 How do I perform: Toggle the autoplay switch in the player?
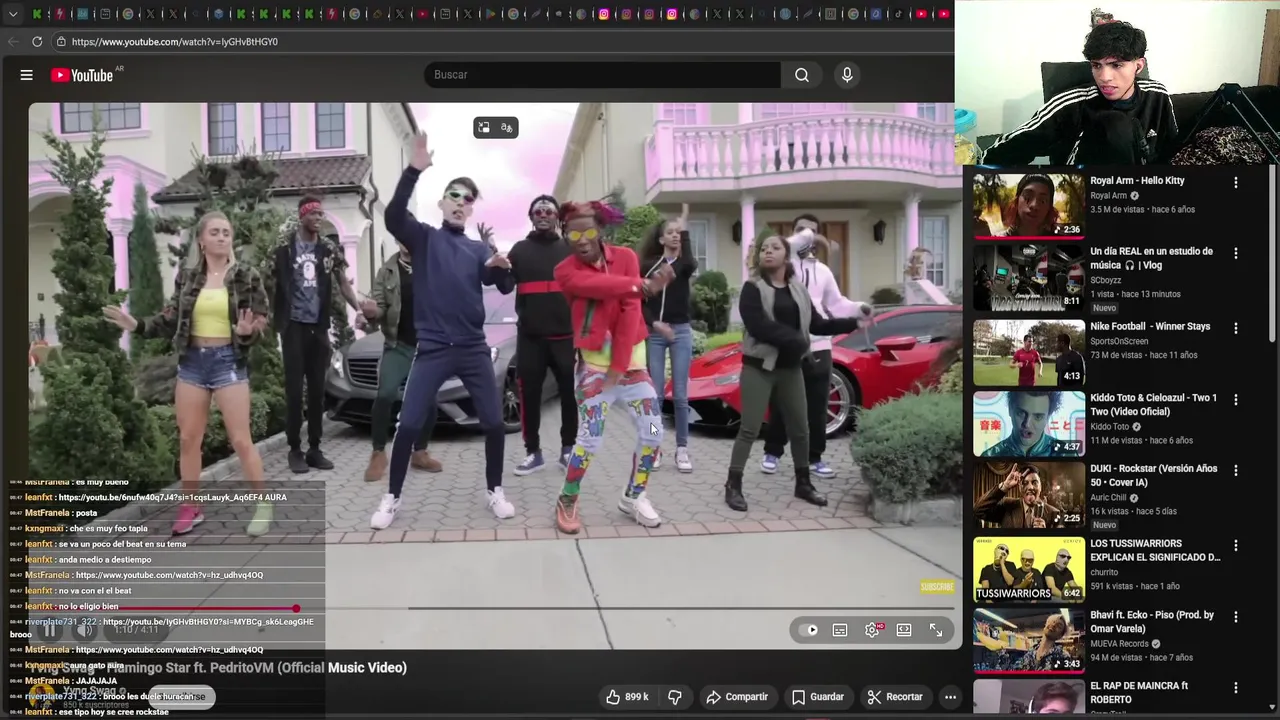pos(808,630)
